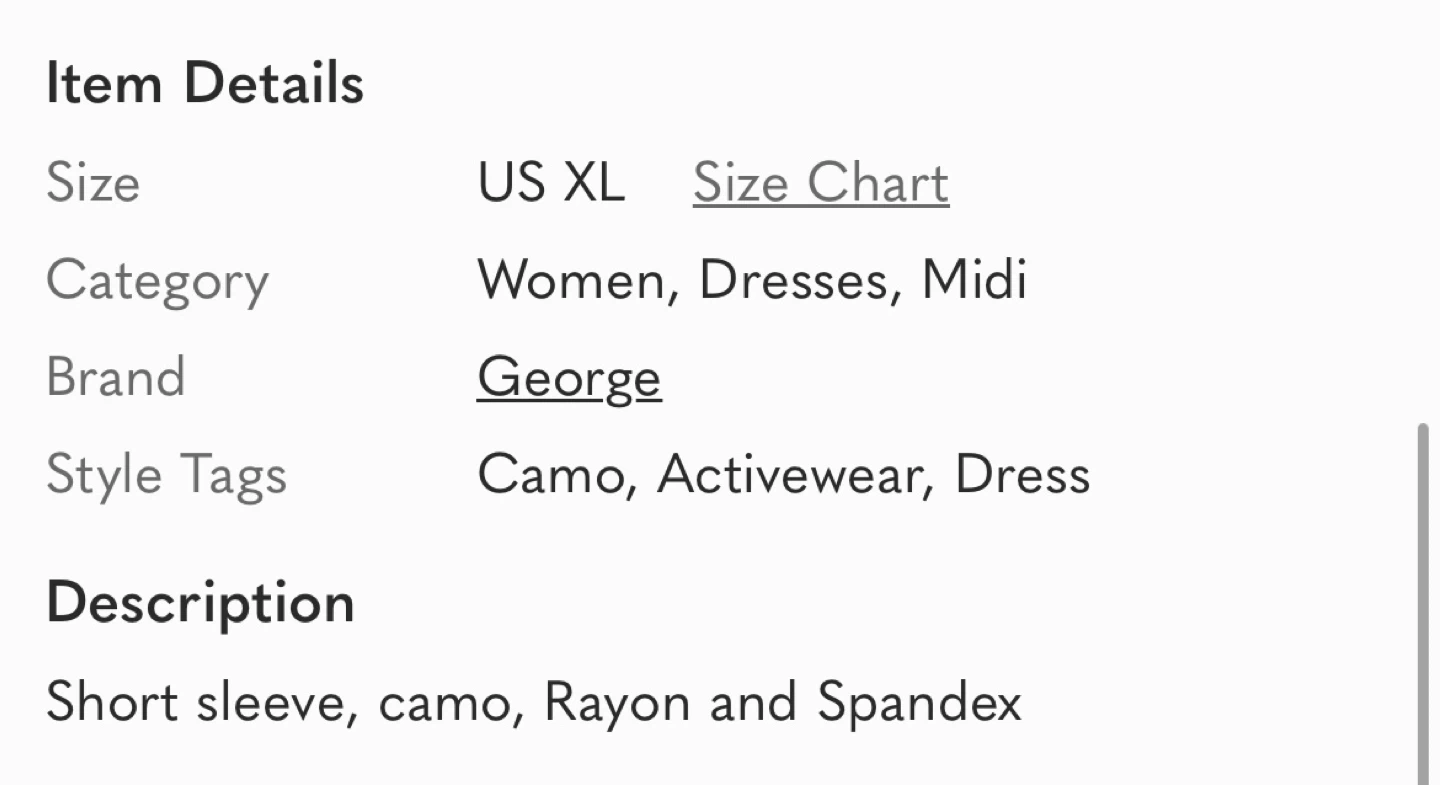Open the Size Chart link
This screenshot has width=1440, height=785.
coord(821,183)
